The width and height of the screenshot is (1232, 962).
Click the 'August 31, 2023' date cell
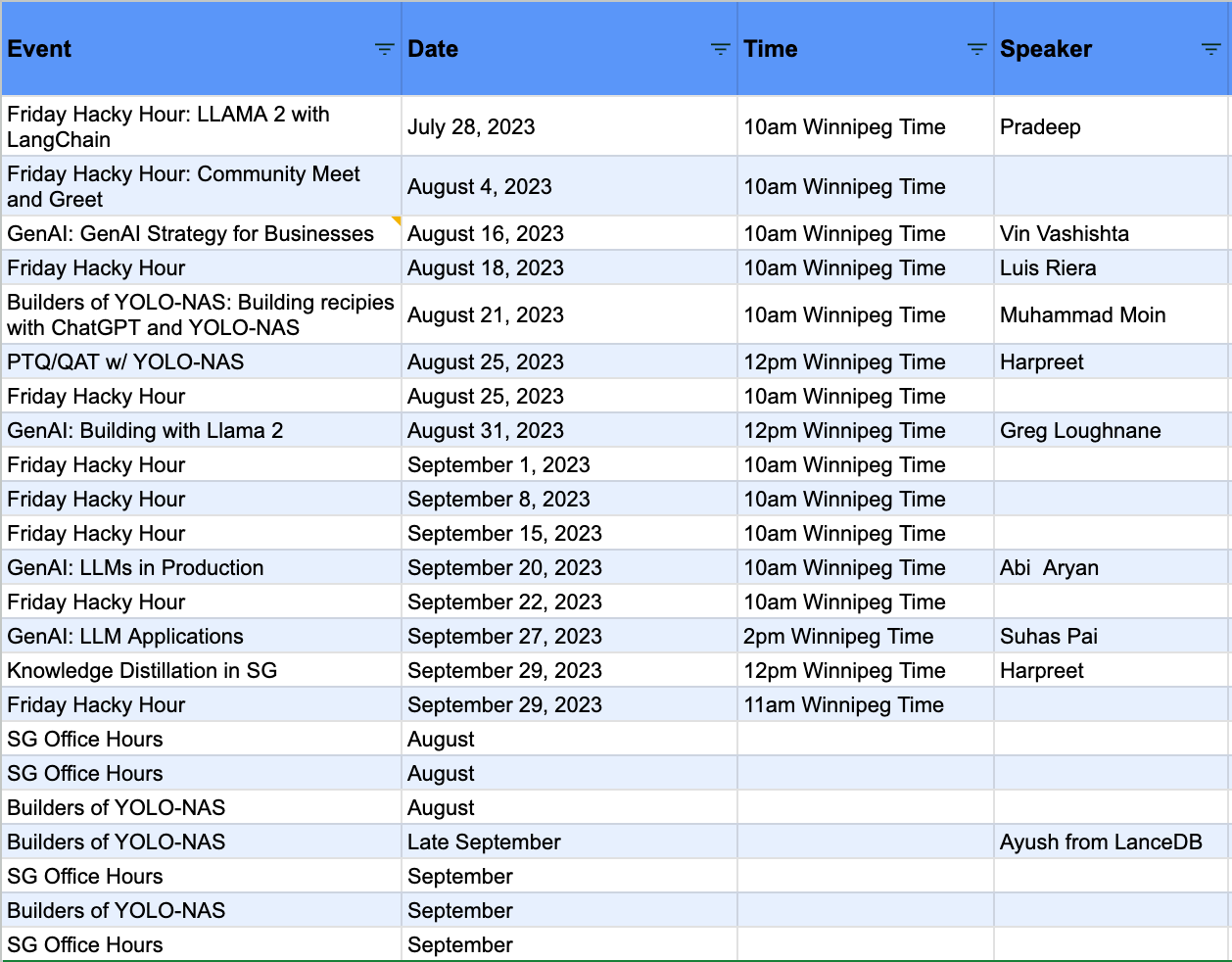[x=570, y=430]
